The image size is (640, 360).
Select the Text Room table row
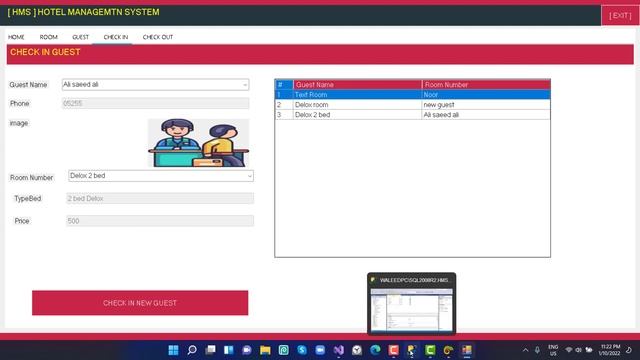pos(413,95)
